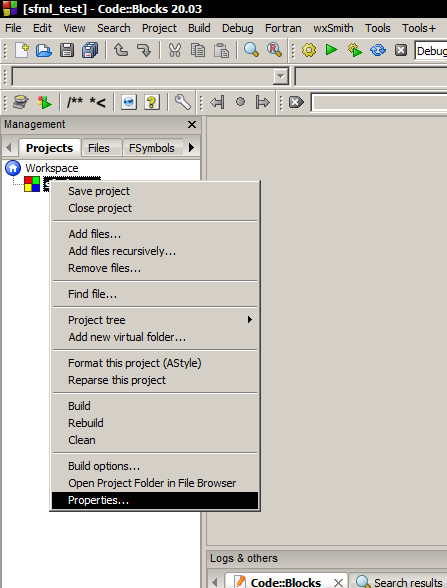The image size is (447, 588).
Task: Go to previous Logs tabs with left arrow
Action: coord(214,582)
